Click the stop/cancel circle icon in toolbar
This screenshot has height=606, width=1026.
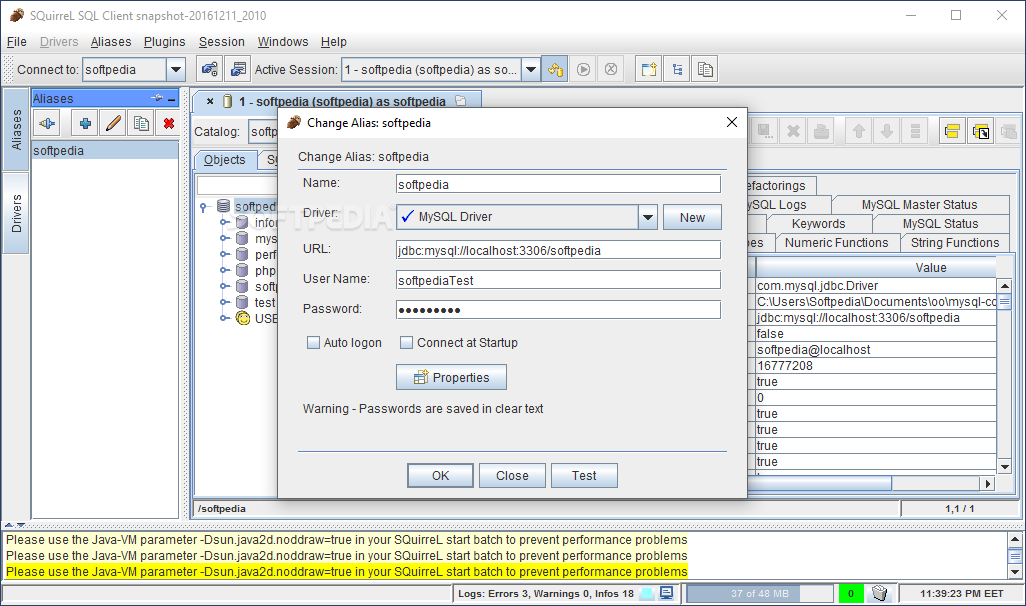click(611, 69)
